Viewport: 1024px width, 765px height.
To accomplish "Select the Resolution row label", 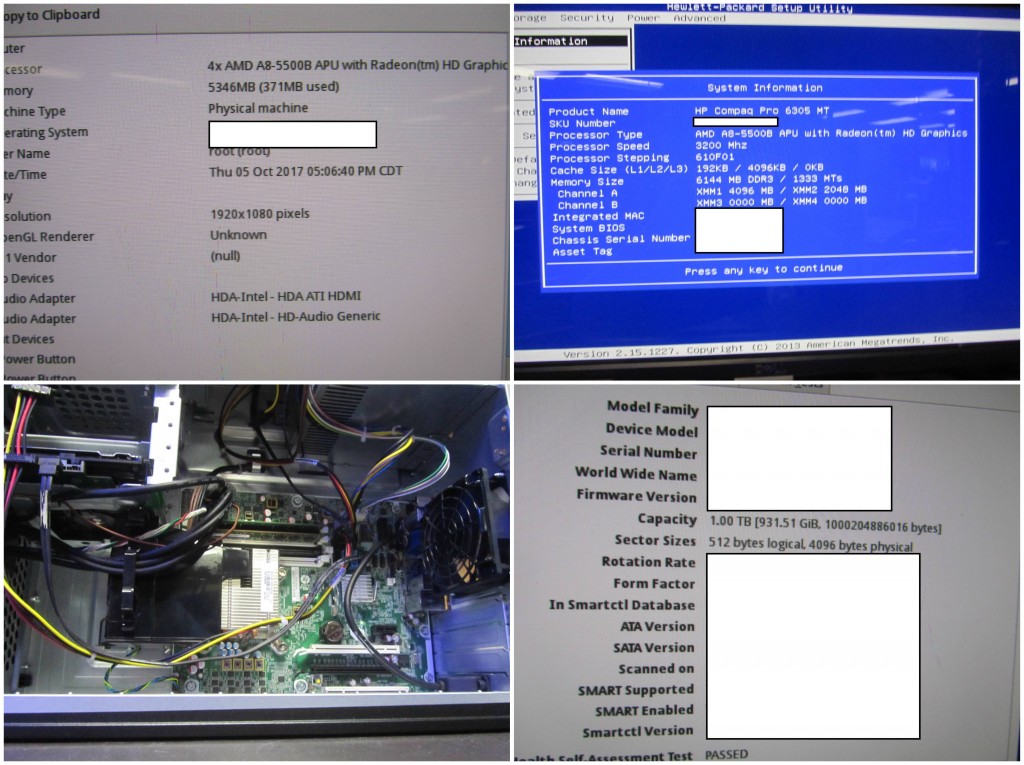I will (x=27, y=216).
